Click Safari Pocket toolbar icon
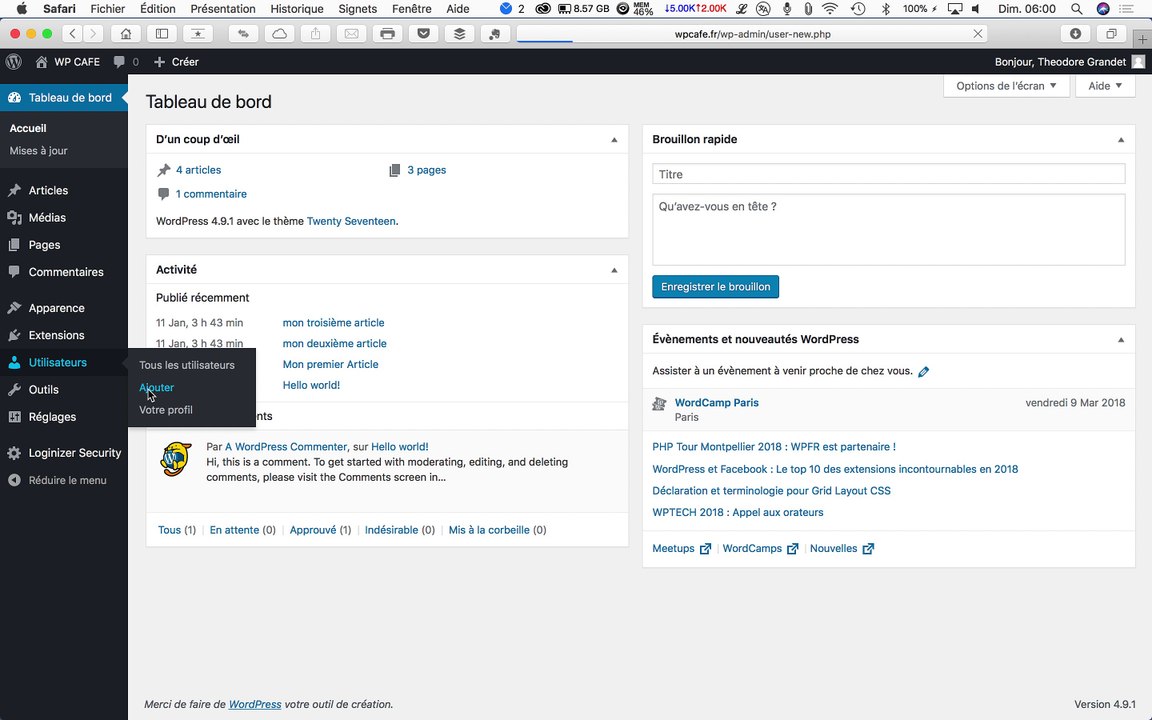Image resolution: width=1152 pixels, height=720 pixels. (x=423, y=34)
